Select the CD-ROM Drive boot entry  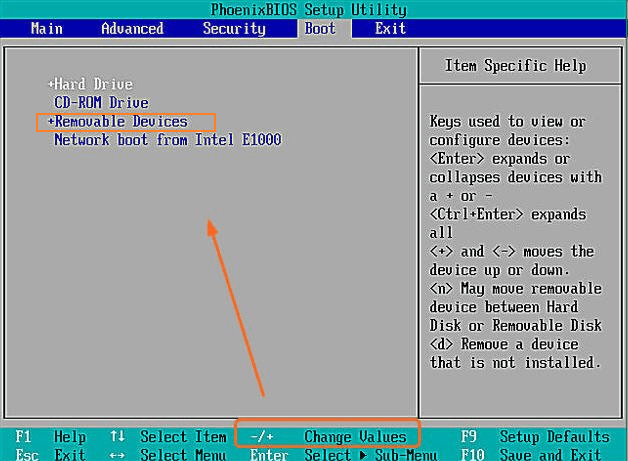(x=101, y=103)
